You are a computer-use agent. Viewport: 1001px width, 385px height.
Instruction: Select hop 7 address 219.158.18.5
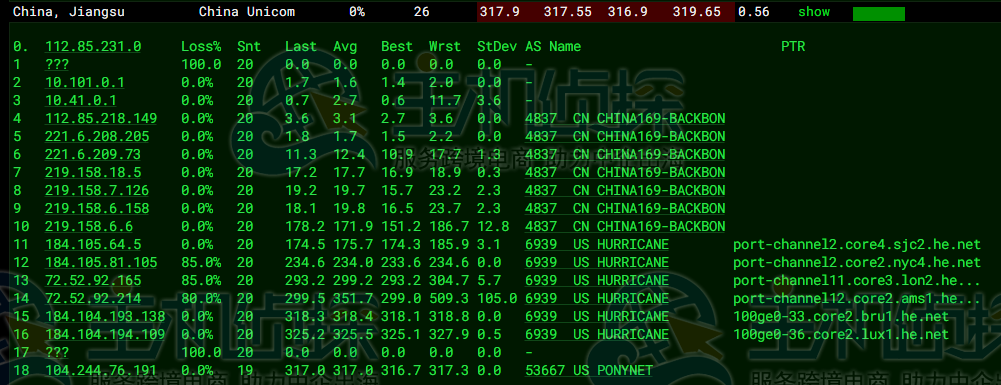coord(93,172)
